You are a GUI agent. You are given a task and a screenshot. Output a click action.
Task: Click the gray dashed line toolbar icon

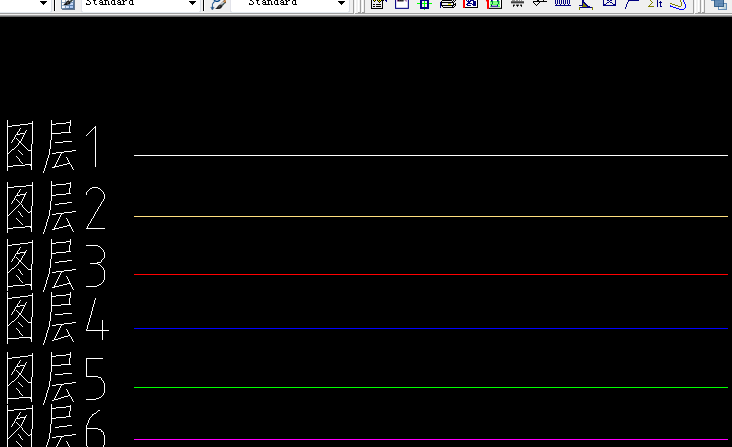pyautogui.click(x=517, y=4)
